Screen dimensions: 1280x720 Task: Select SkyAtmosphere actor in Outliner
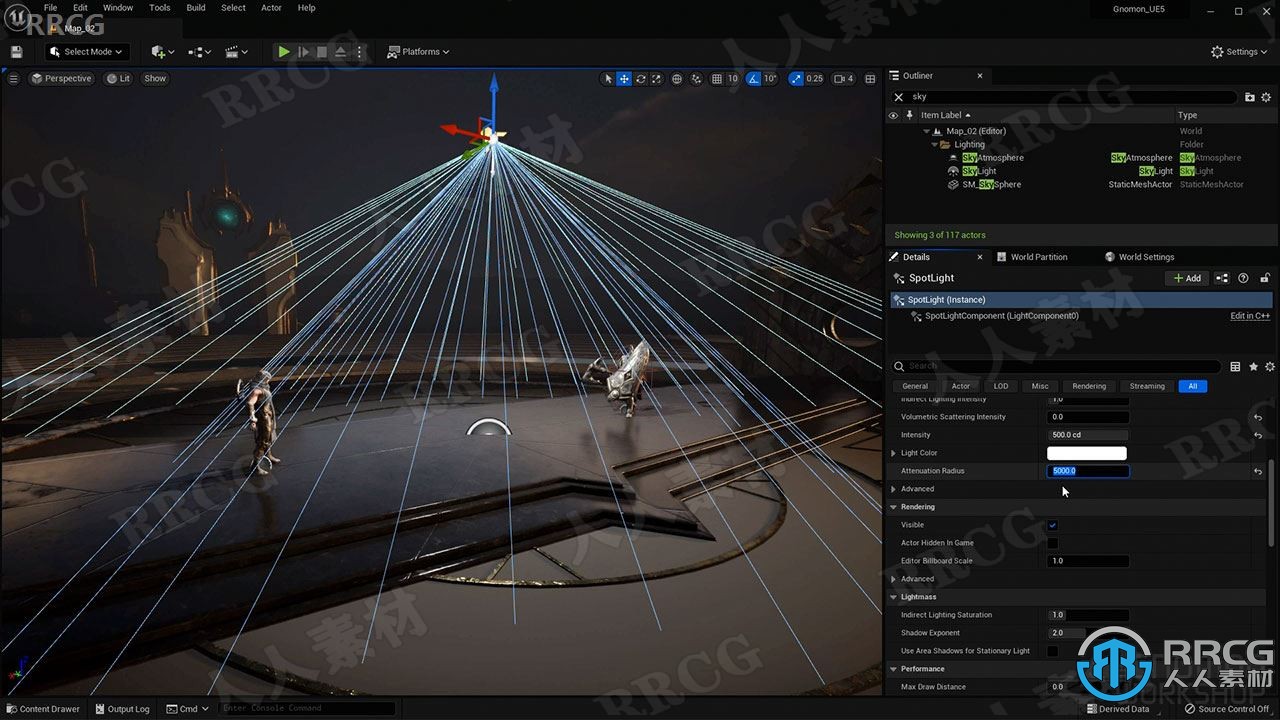(993, 158)
